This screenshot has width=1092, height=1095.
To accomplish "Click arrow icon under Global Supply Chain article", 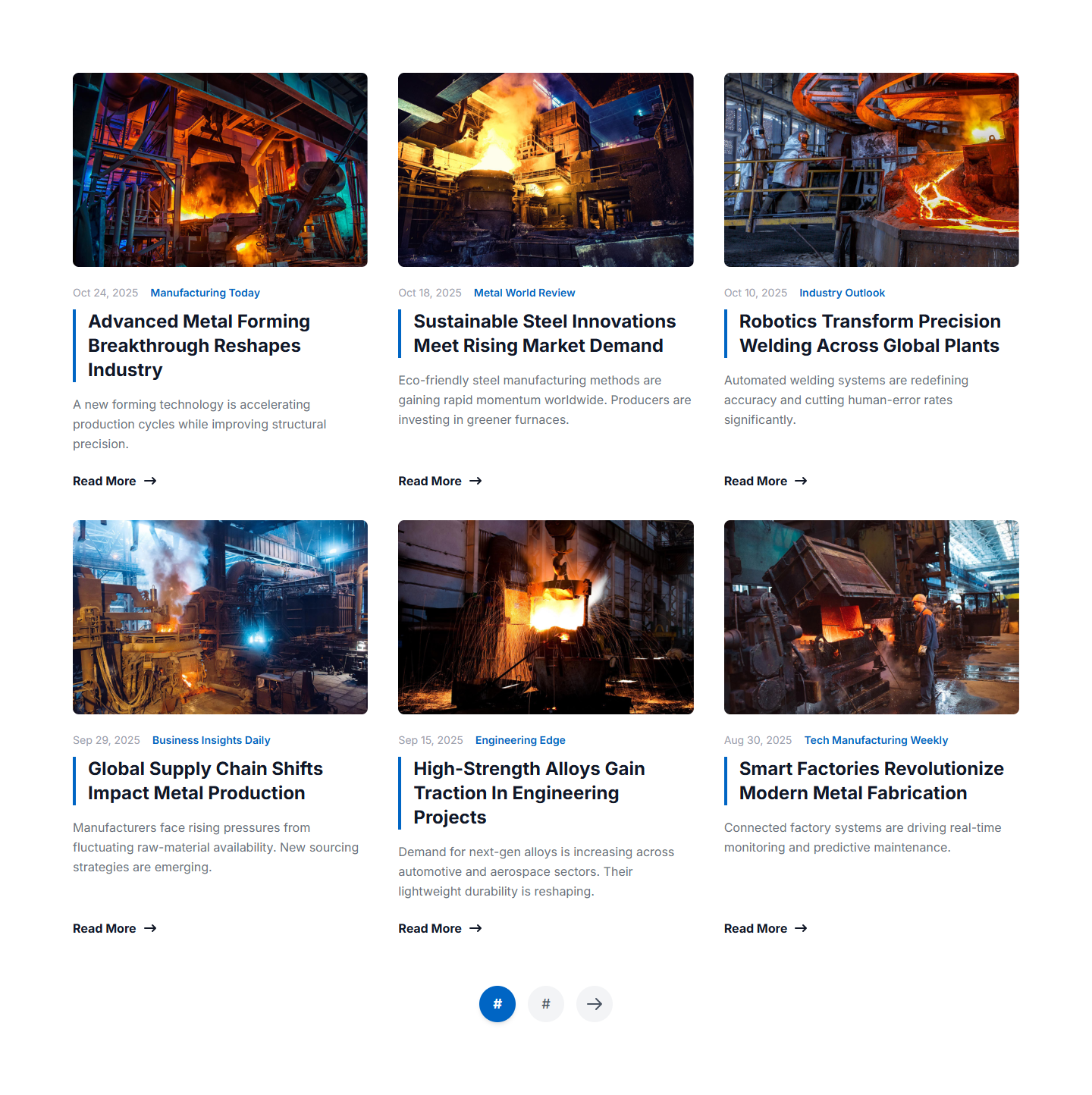I will point(150,928).
